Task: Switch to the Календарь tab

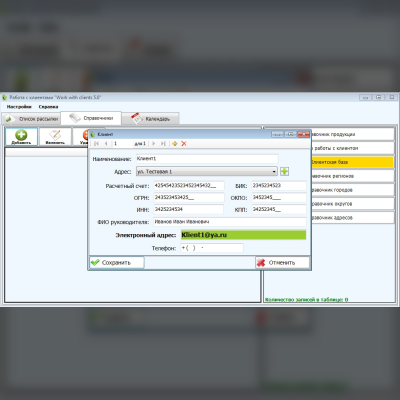Action: click(x=150, y=119)
